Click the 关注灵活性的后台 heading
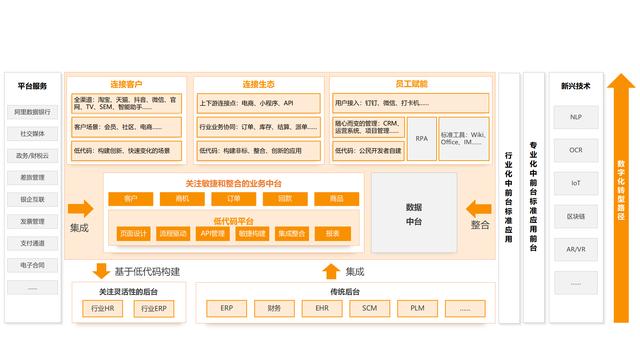Screen dimensions: 640x360 click(128, 291)
